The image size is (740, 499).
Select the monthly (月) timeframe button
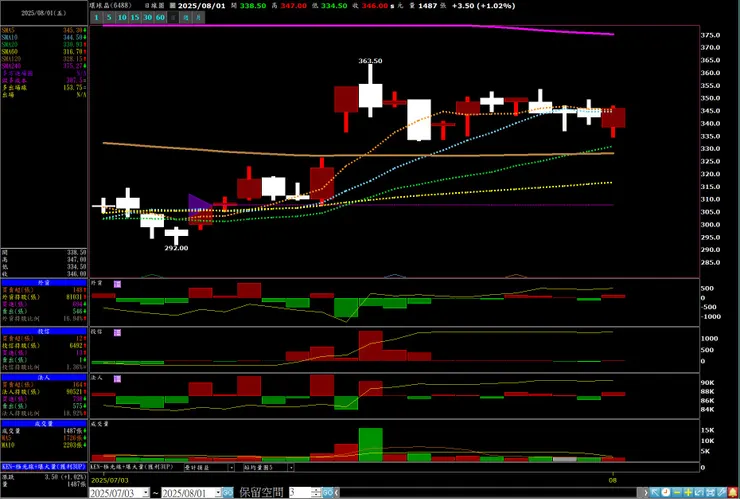coord(199,17)
